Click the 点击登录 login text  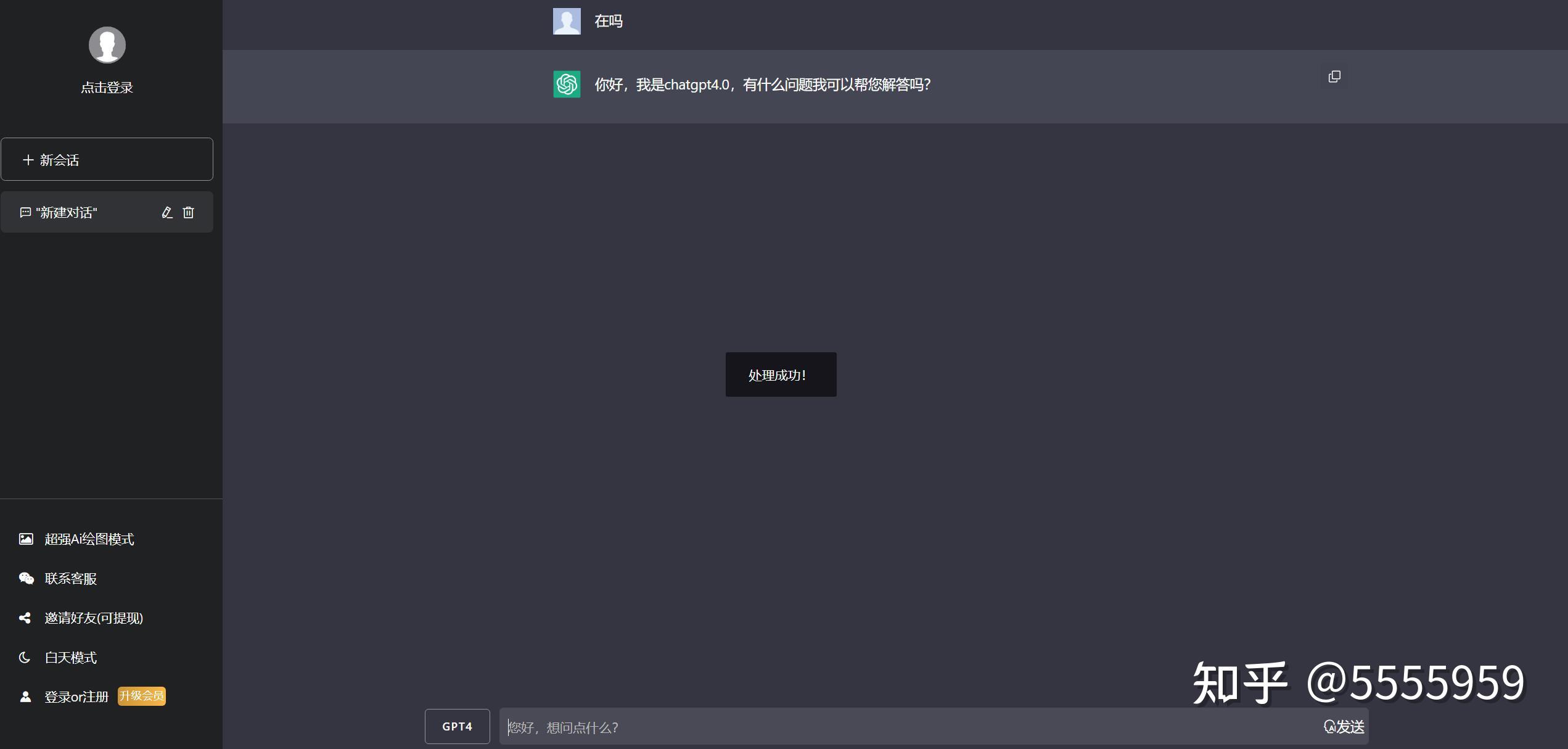(107, 88)
